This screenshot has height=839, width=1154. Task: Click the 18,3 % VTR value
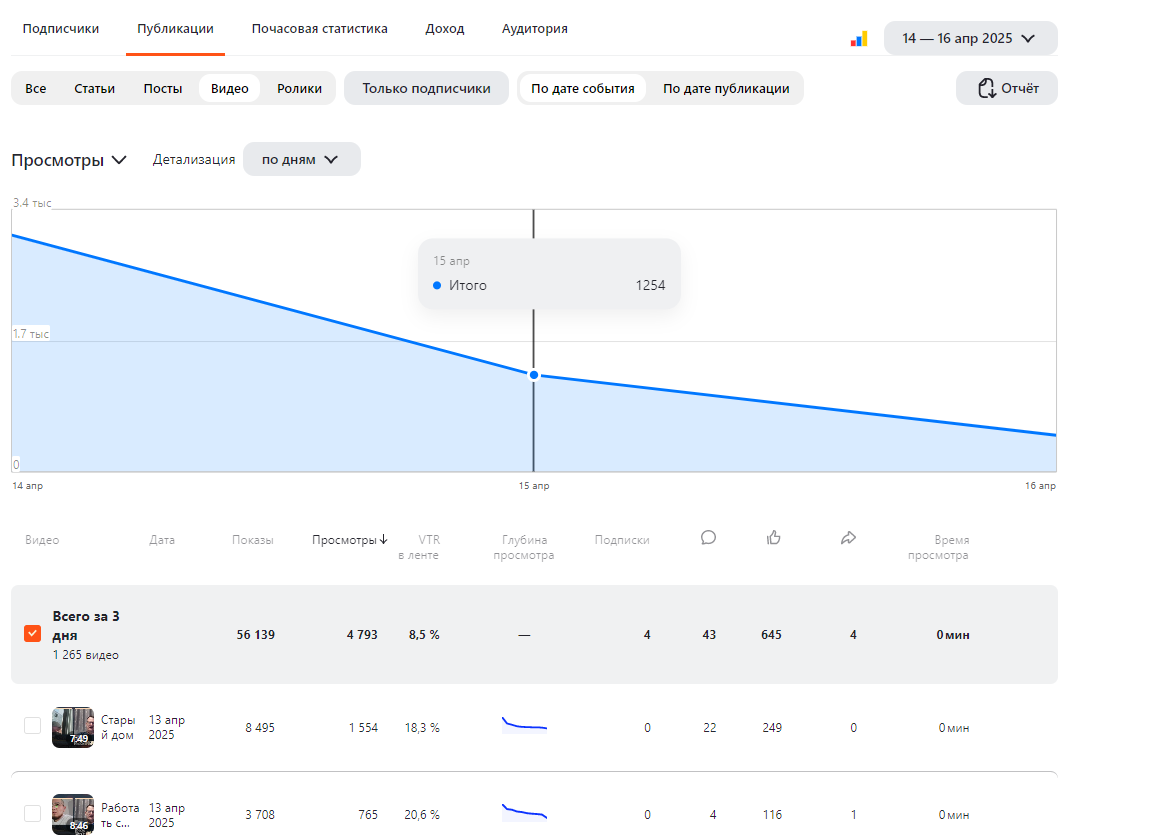click(x=422, y=727)
